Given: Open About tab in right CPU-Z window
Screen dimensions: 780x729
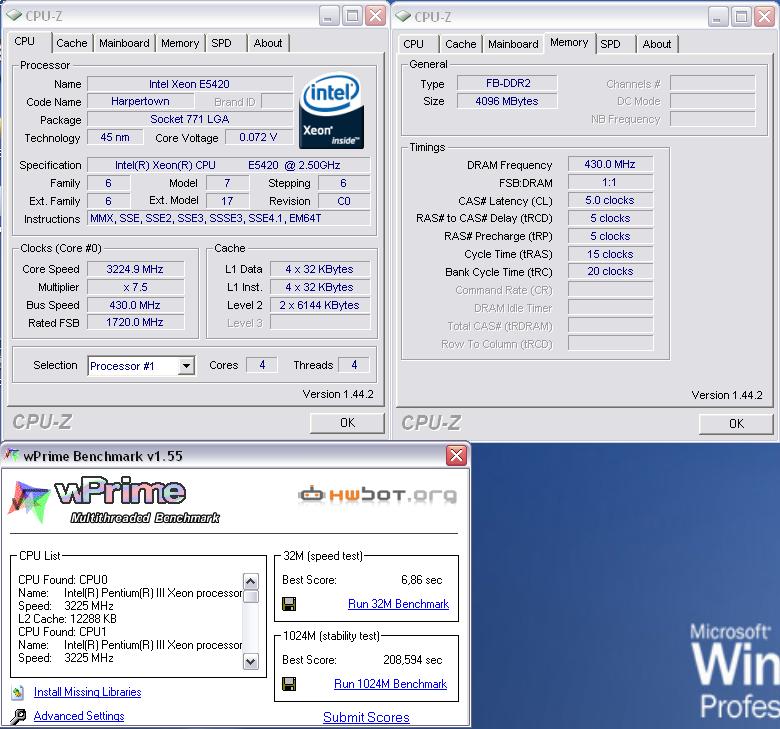Looking at the screenshot, I should pos(657,44).
